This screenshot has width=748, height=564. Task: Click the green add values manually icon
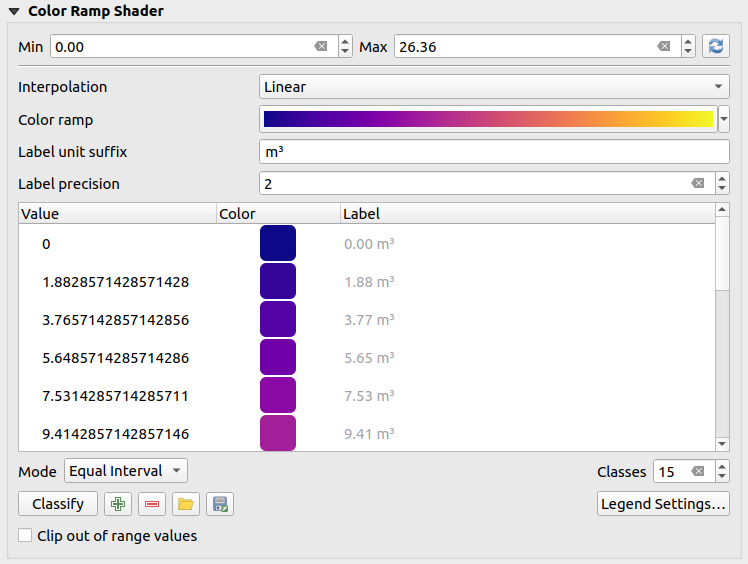119,504
